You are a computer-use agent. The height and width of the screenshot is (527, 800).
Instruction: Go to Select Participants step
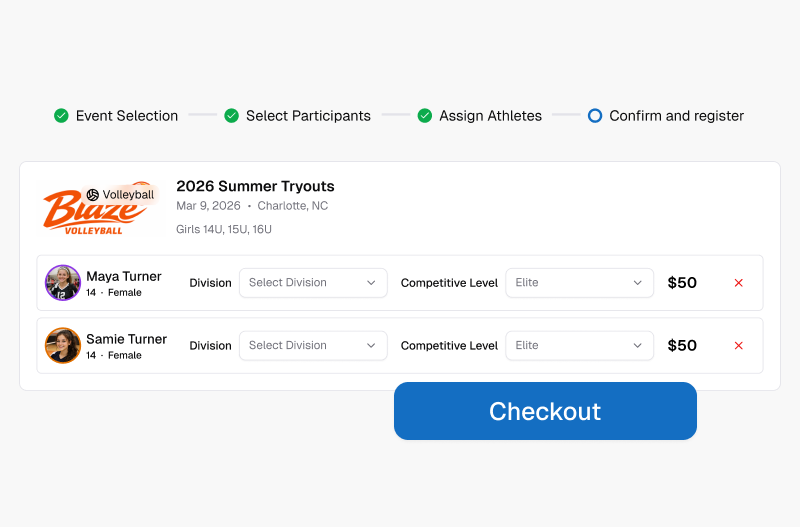[308, 116]
